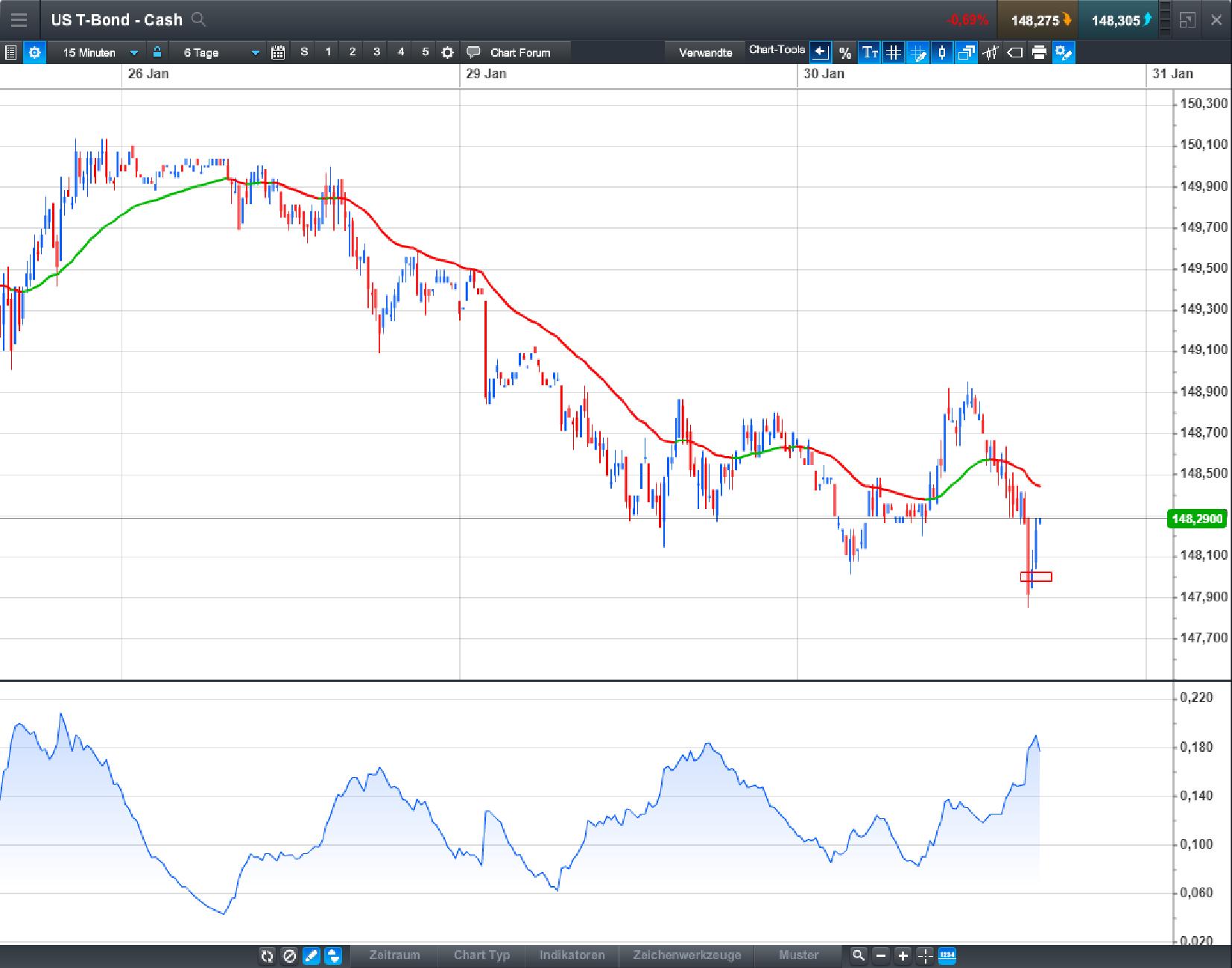Open the calendar date picker icon
Screen dimensions: 1232x968
278,53
